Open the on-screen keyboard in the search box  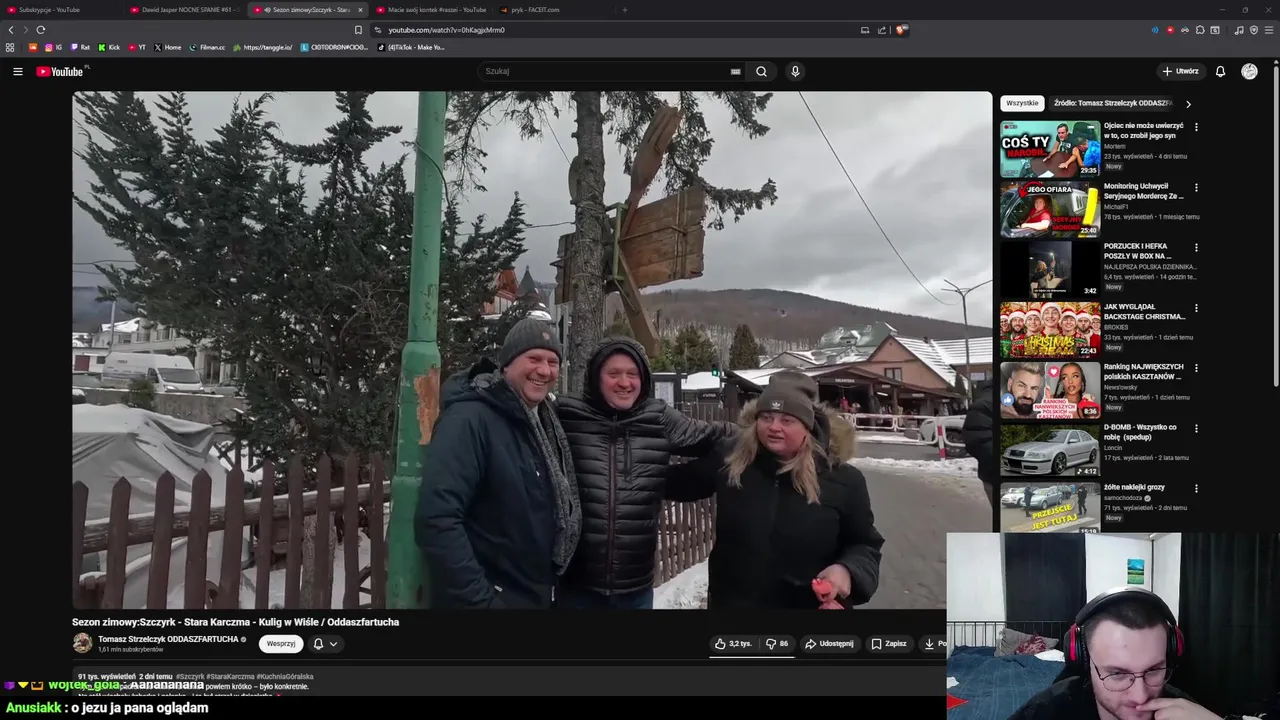pyautogui.click(x=735, y=71)
